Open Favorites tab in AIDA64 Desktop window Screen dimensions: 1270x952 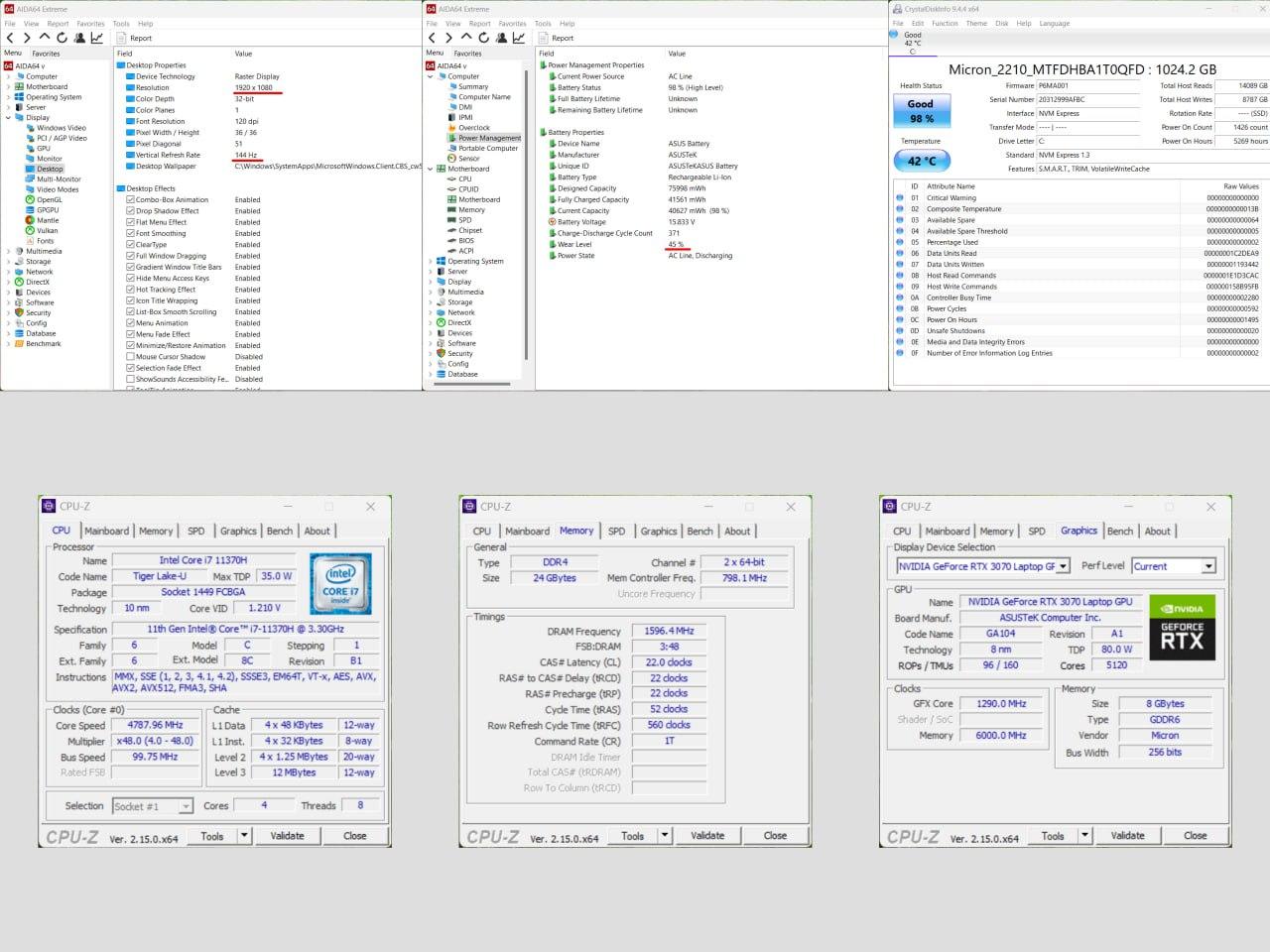click(46, 54)
